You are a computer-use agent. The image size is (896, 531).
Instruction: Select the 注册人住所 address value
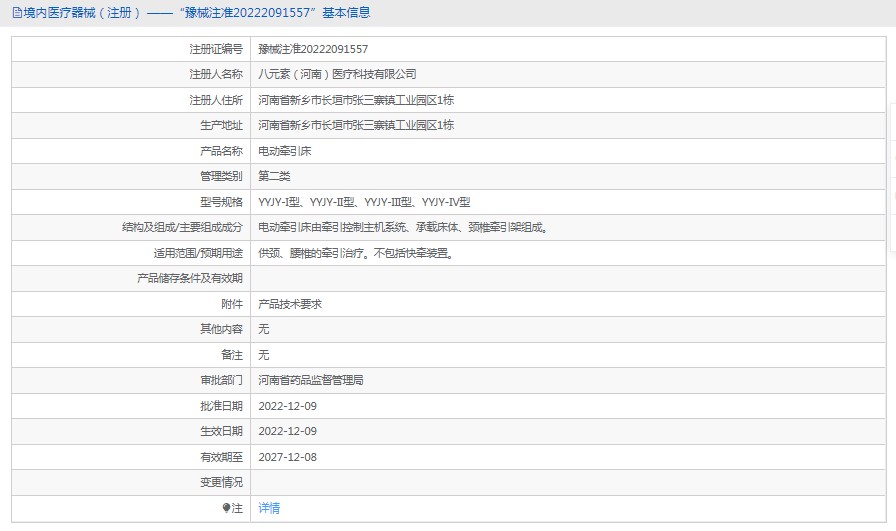(x=356, y=100)
